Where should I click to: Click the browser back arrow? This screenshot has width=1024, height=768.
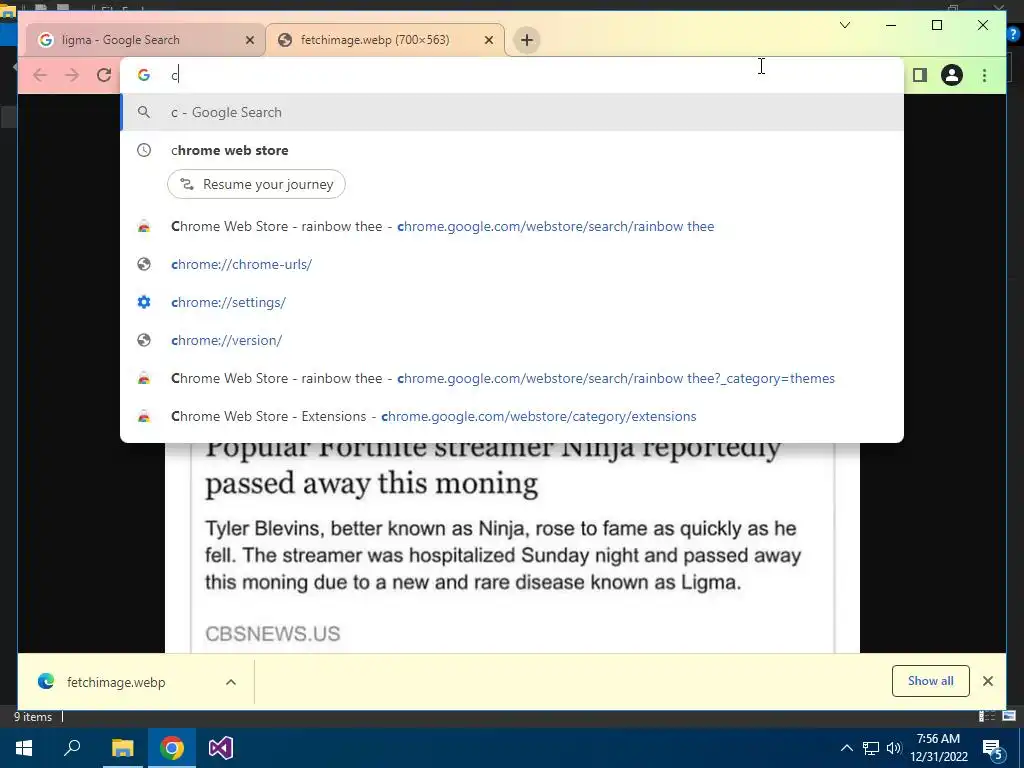(x=40, y=75)
